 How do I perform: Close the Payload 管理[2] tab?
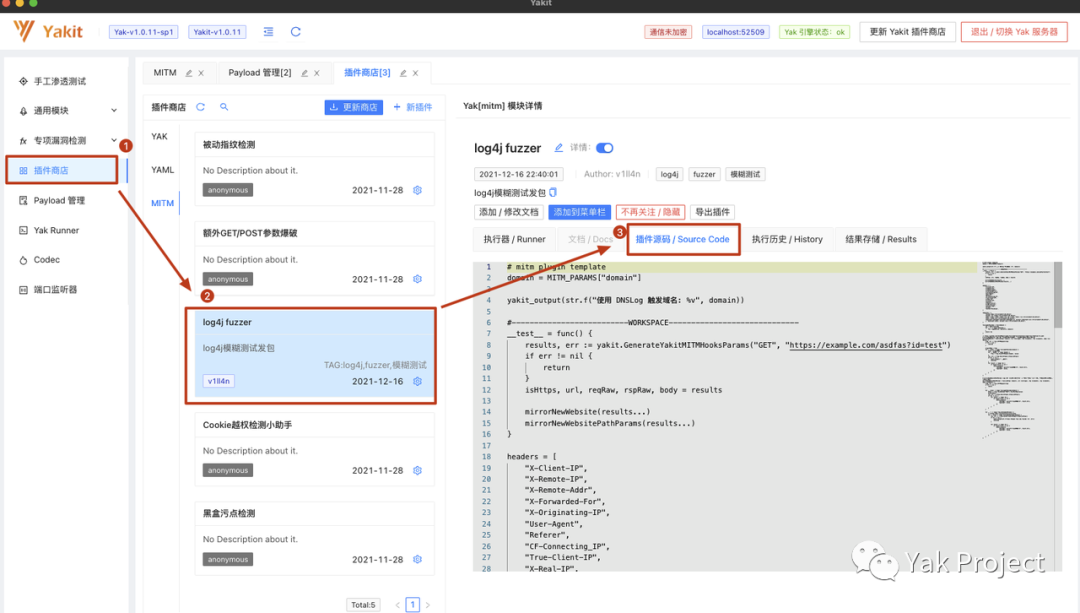(x=317, y=73)
